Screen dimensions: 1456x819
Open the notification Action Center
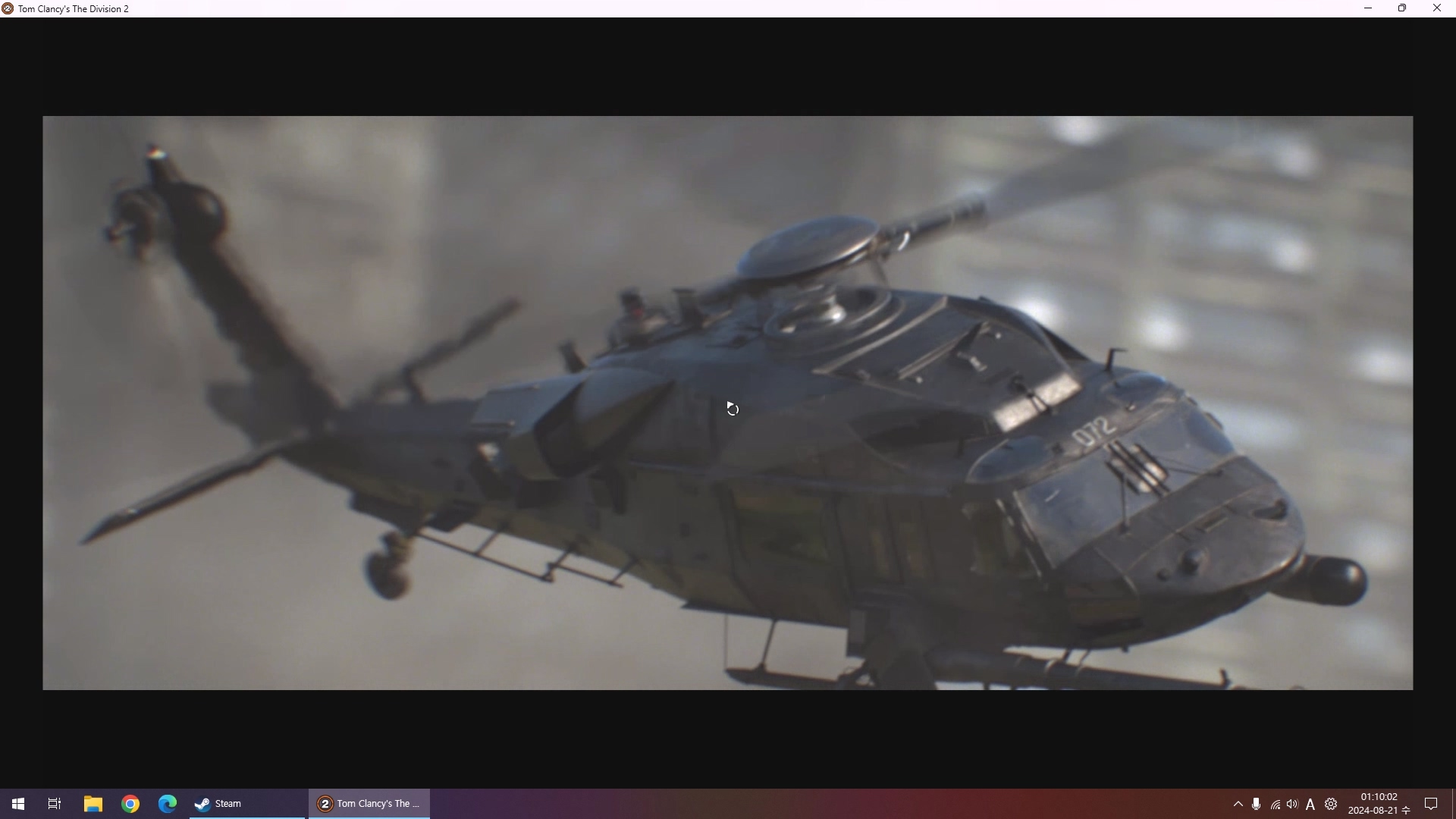pos(1431,804)
